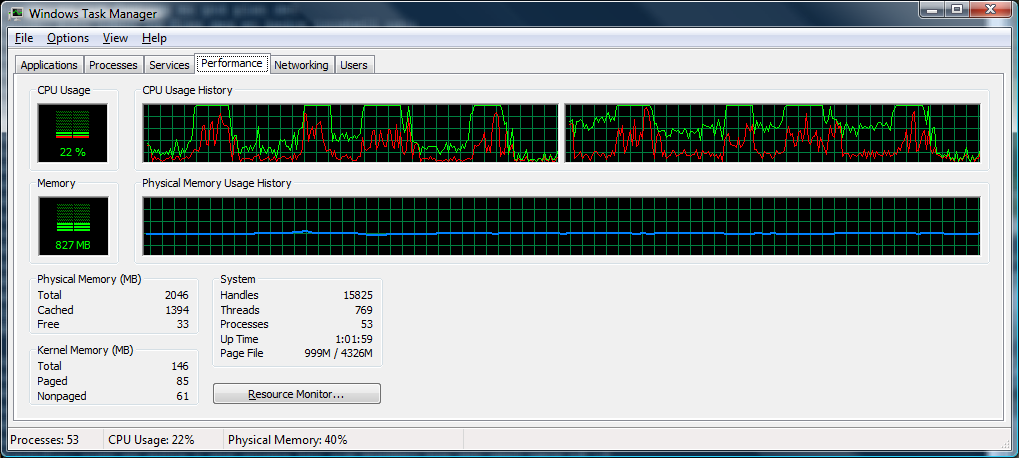Click the Page File value 999M / 4326M
Image resolution: width=1020 pixels, height=460 pixels.
tap(339, 354)
